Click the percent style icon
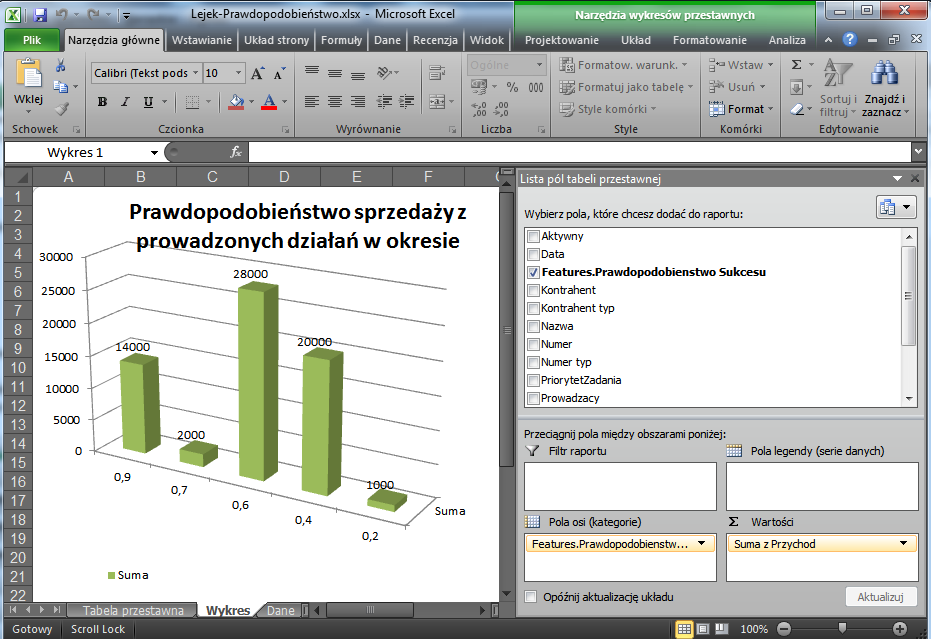The width and height of the screenshot is (931, 639). 512,87
